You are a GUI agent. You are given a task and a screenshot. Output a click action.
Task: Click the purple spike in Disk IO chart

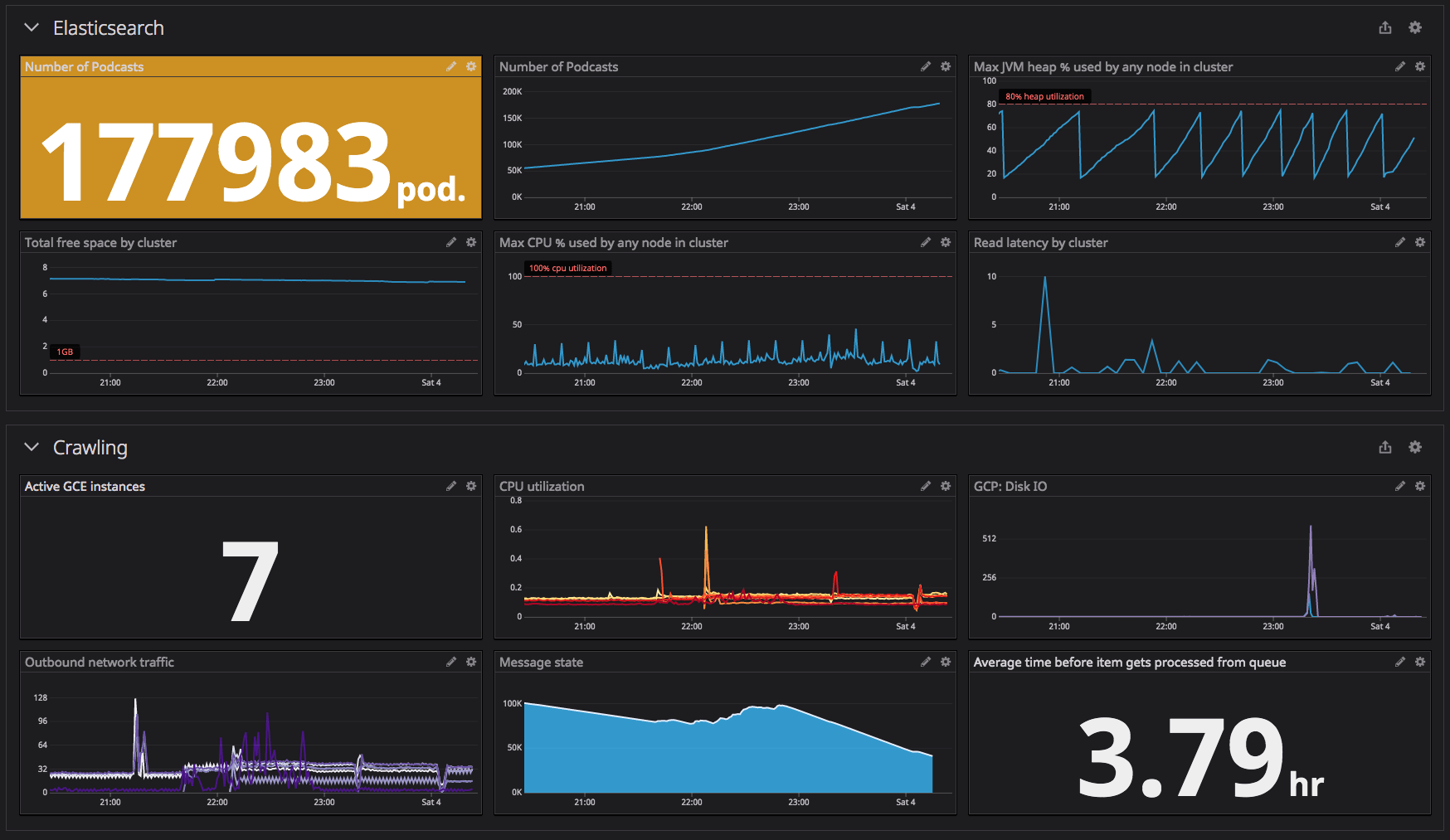point(1311,571)
